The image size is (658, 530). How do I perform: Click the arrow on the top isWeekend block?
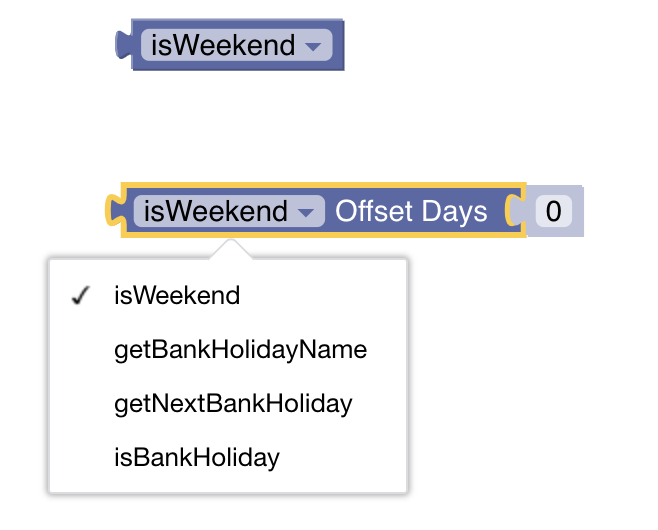pos(313,46)
